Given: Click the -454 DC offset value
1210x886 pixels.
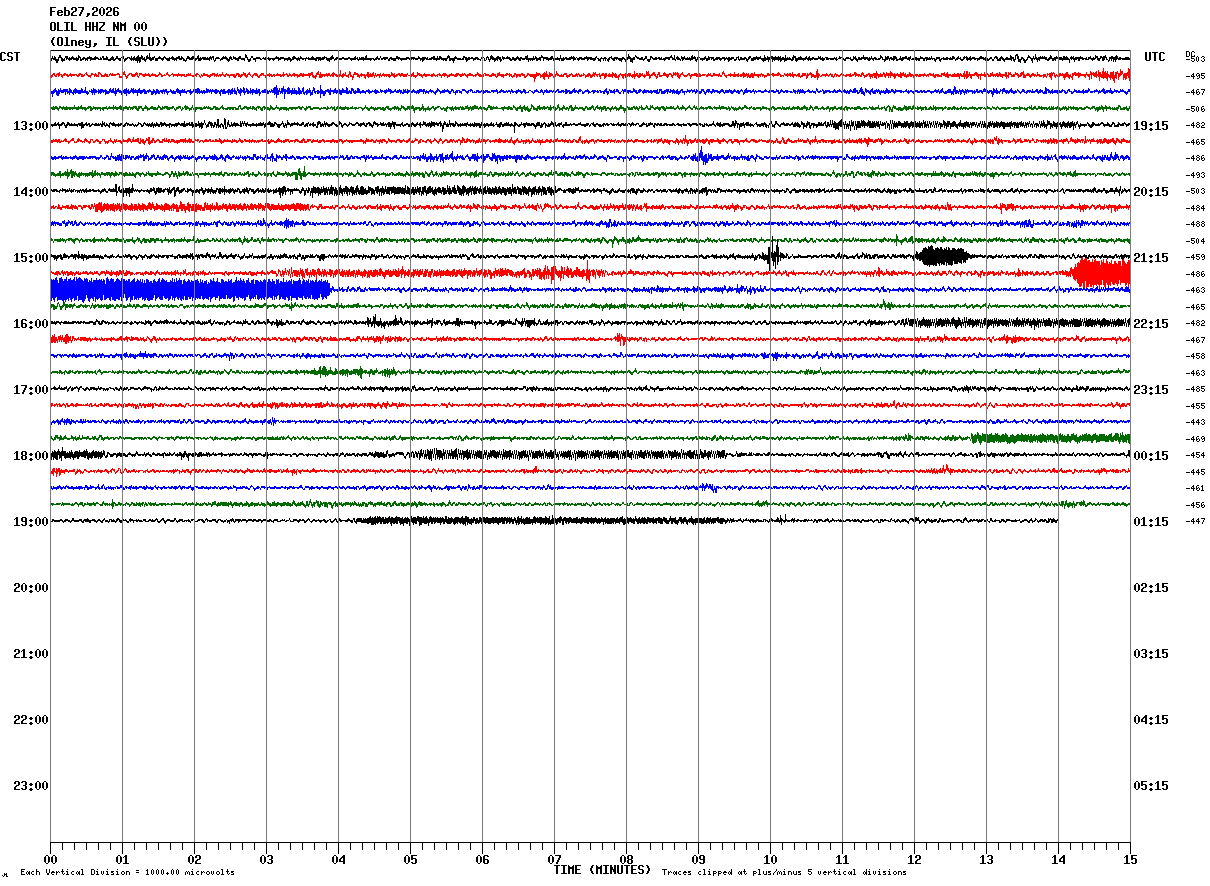Looking at the screenshot, I should (x=1195, y=455).
